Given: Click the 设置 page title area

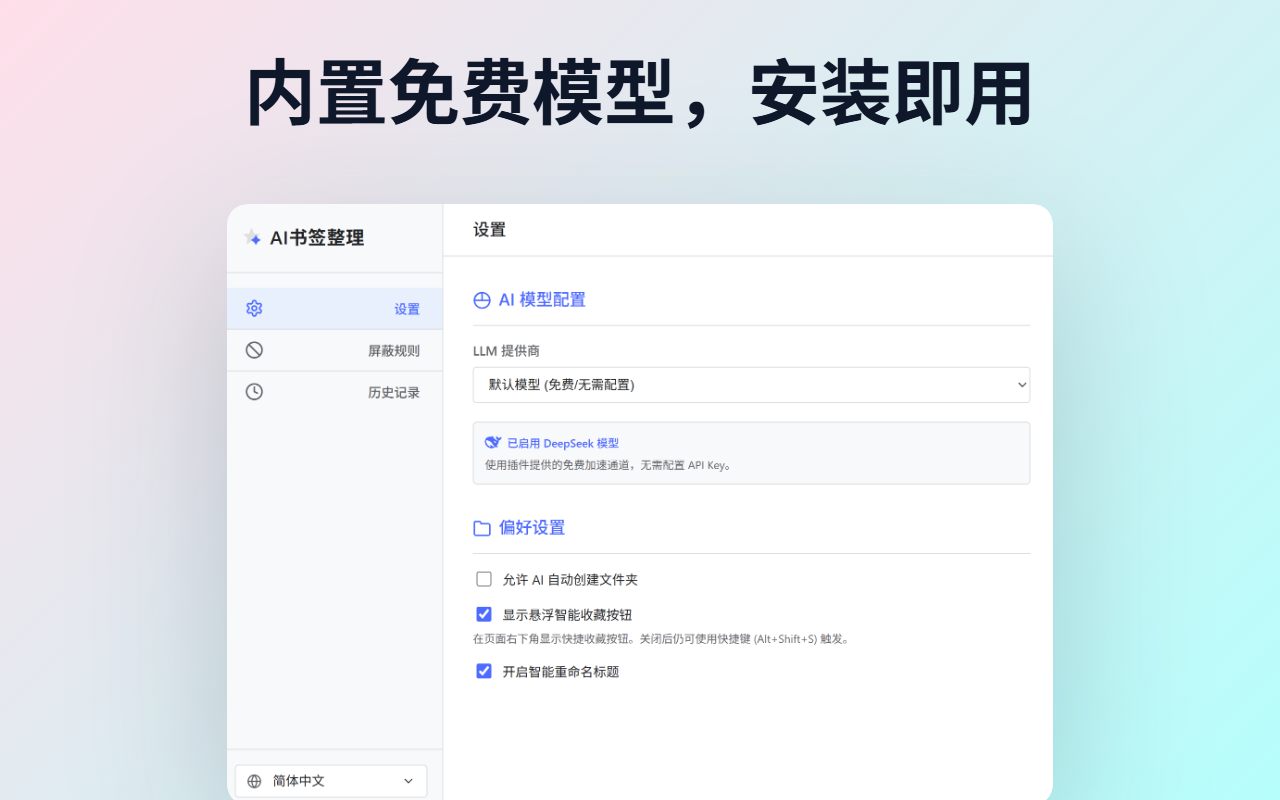Looking at the screenshot, I should [x=488, y=229].
